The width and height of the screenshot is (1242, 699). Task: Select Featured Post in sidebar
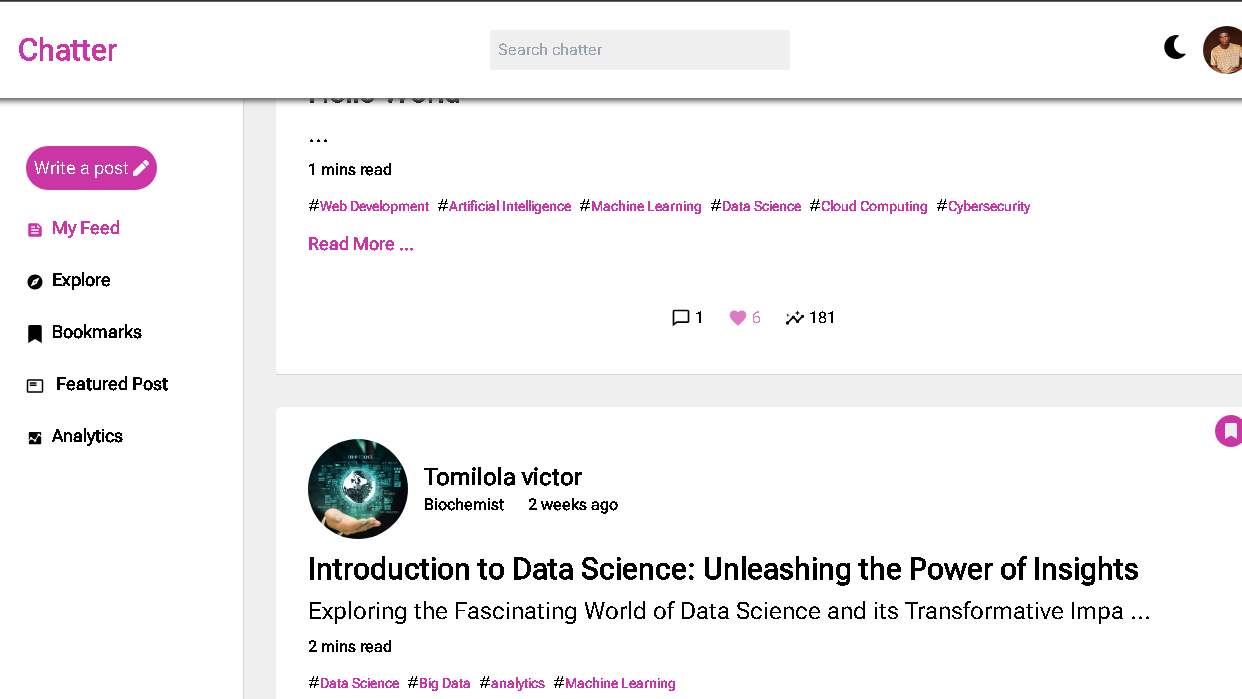(111, 384)
